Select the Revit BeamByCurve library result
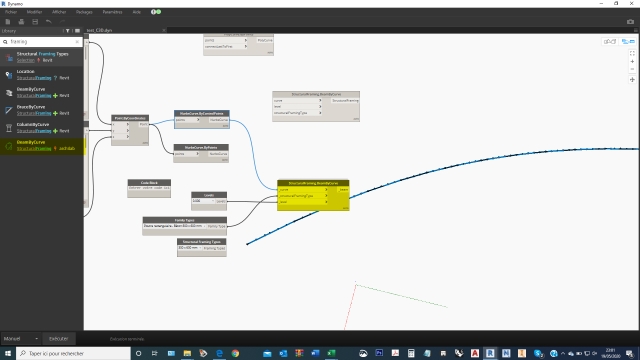The image size is (640, 360). point(42,92)
